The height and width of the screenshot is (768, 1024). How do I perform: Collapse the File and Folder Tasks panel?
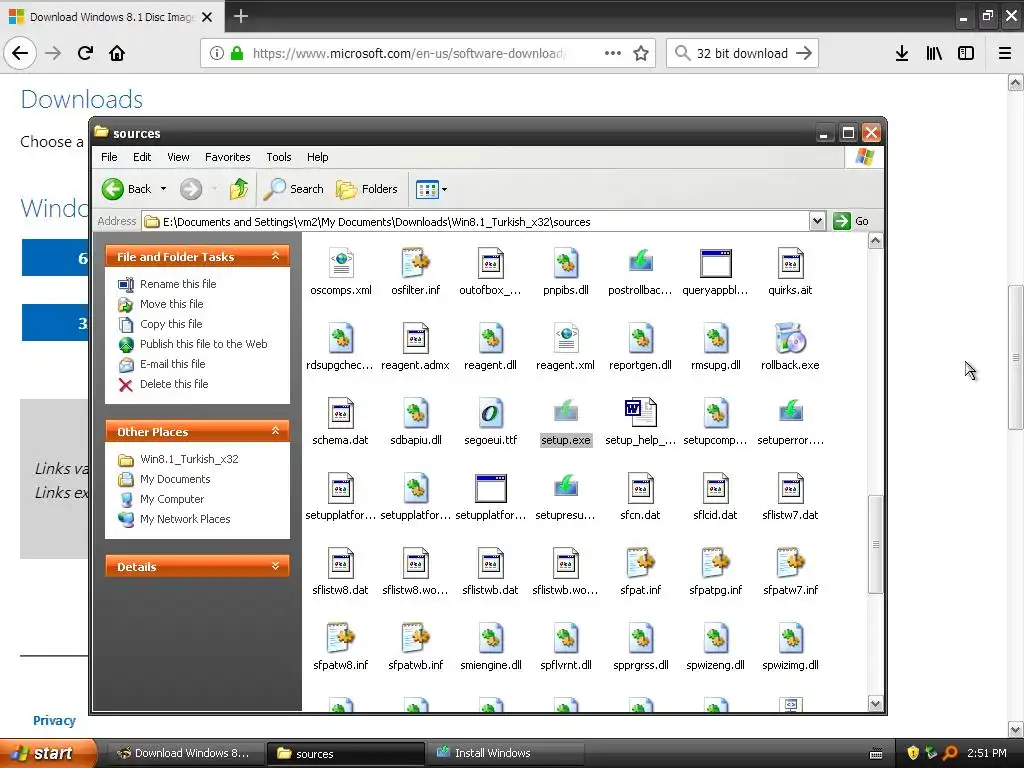(275, 256)
